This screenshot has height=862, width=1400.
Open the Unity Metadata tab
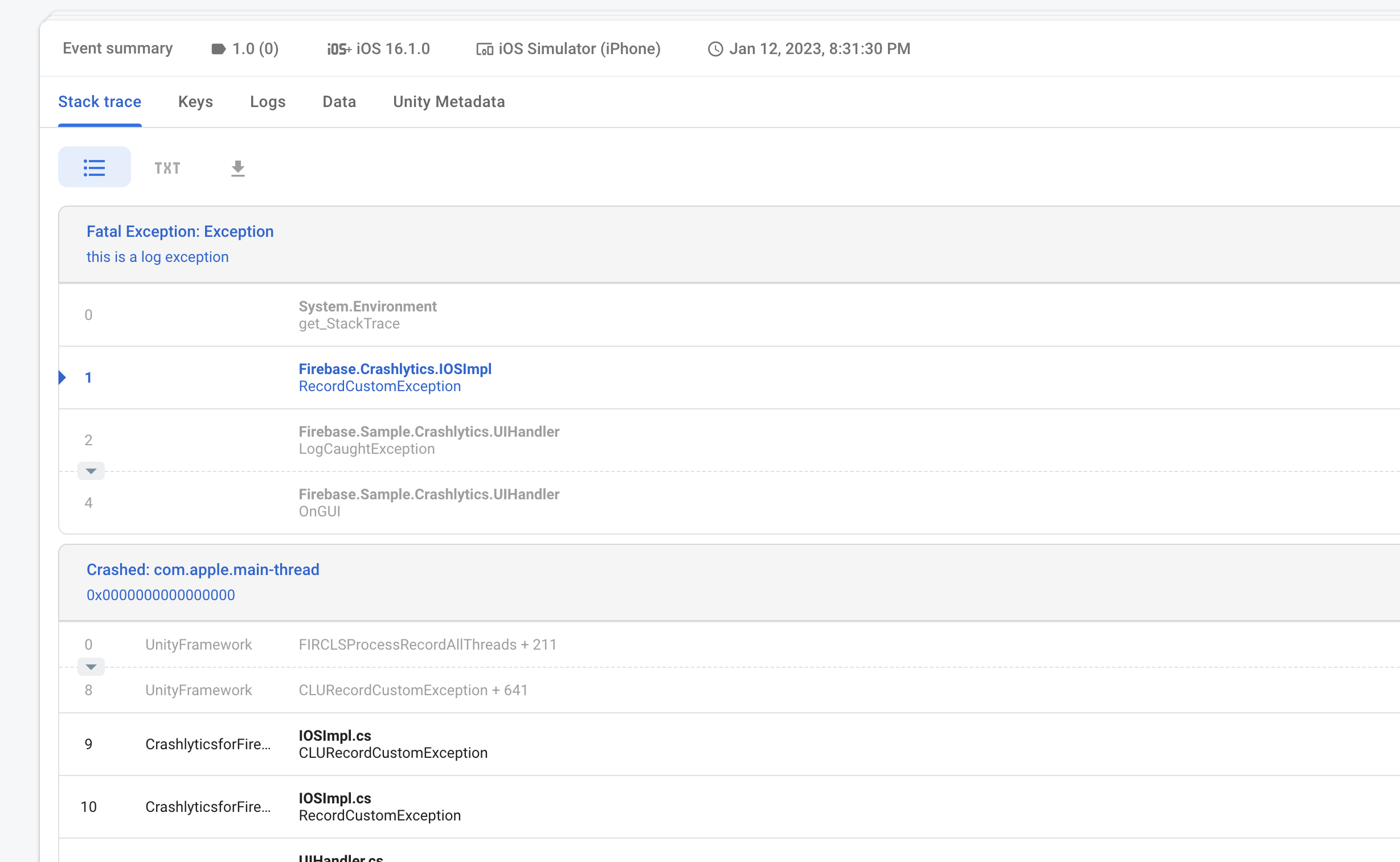(x=449, y=102)
